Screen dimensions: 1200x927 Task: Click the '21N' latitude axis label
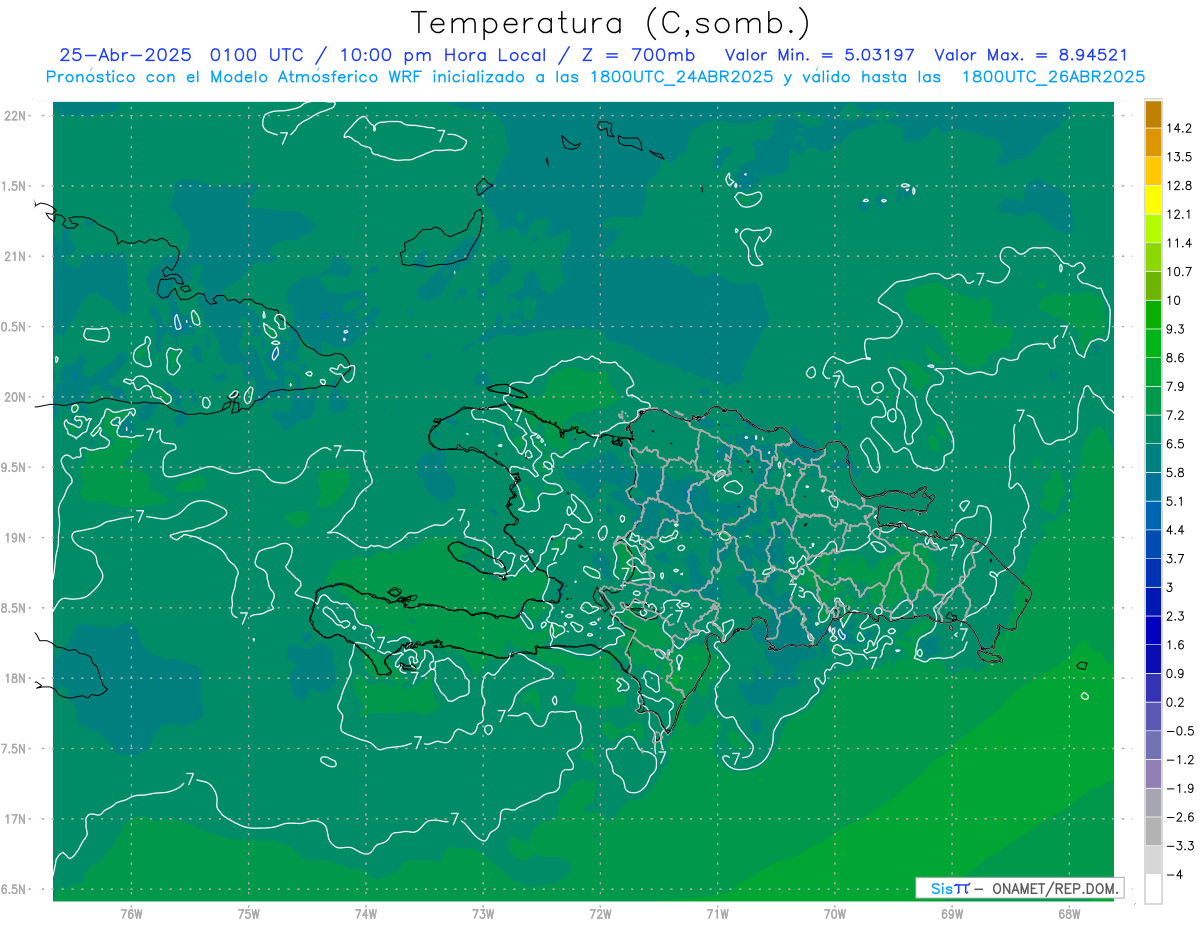[15, 257]
